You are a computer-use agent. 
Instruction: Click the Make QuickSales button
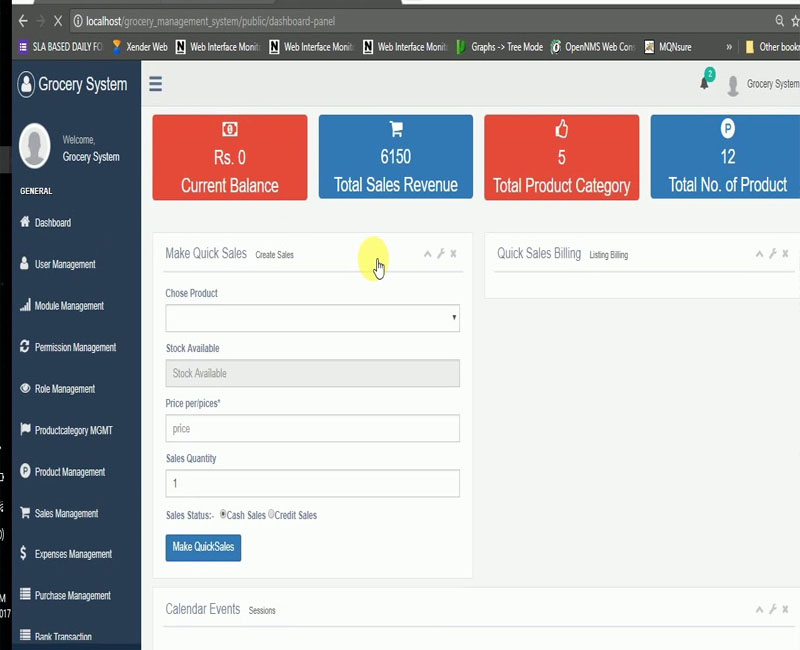pyautogui.click(x=203, y=547)
